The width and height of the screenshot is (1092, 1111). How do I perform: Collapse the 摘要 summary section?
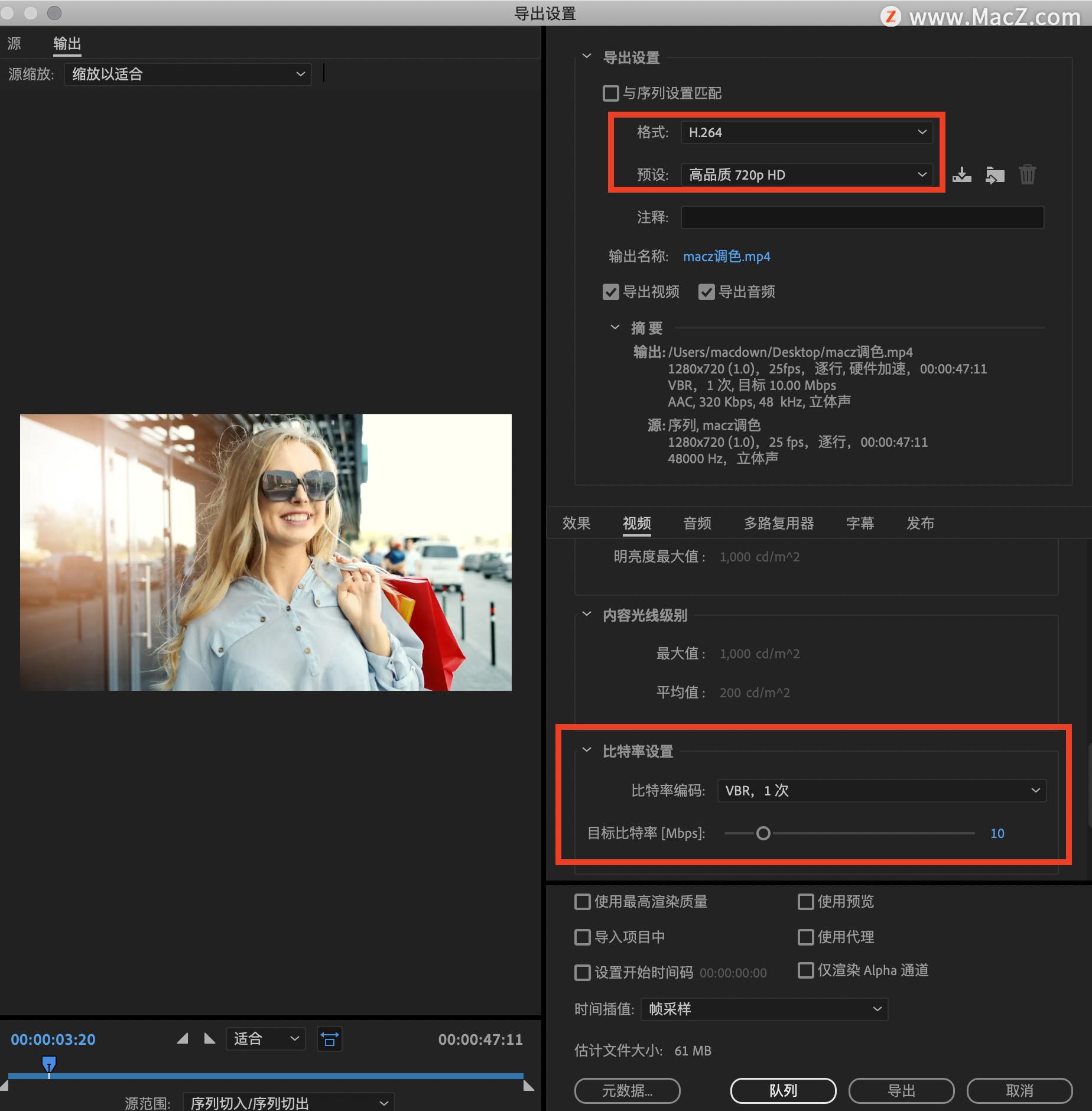click(x=615, y=327)
